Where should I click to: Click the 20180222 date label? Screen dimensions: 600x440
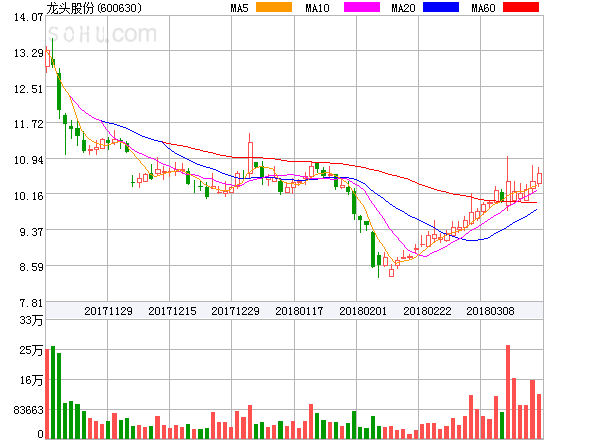(427, 311)
